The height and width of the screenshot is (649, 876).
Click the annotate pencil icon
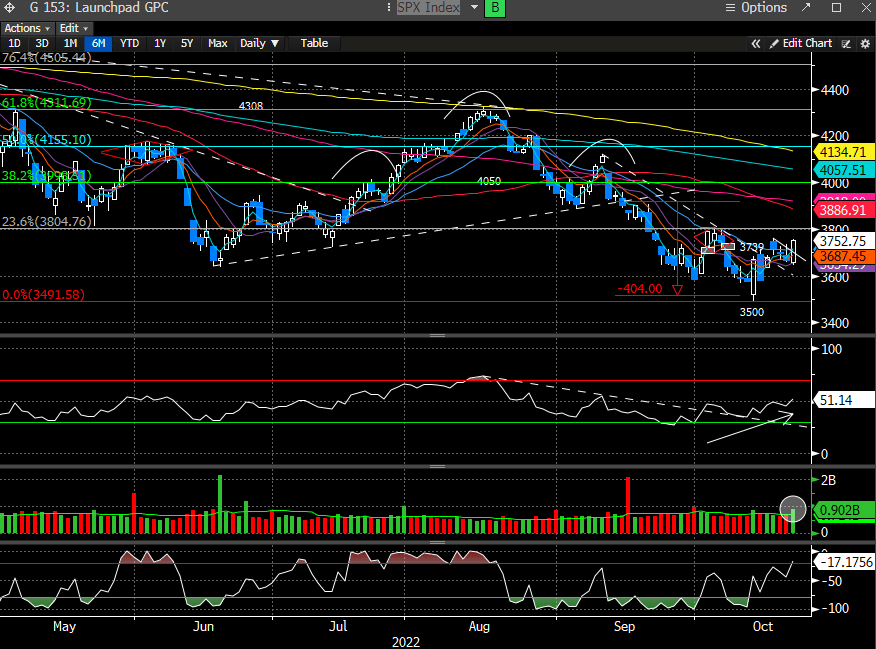tap(846, 44)
